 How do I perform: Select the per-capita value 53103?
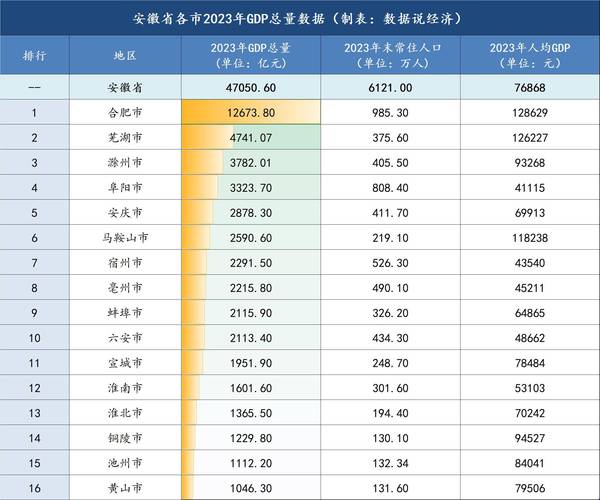pyautogui.click(x=530, y=388)
